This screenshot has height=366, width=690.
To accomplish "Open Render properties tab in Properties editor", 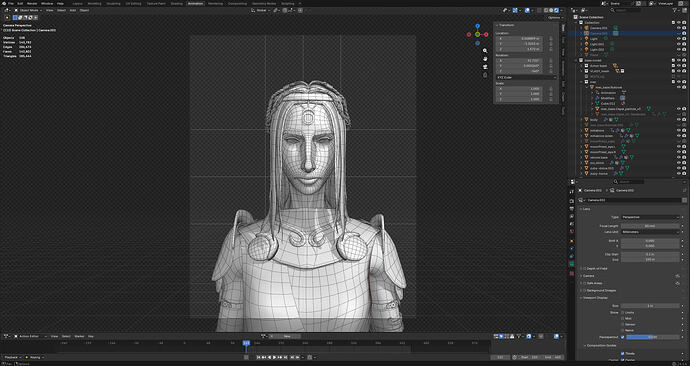I will tap(572, 201).
